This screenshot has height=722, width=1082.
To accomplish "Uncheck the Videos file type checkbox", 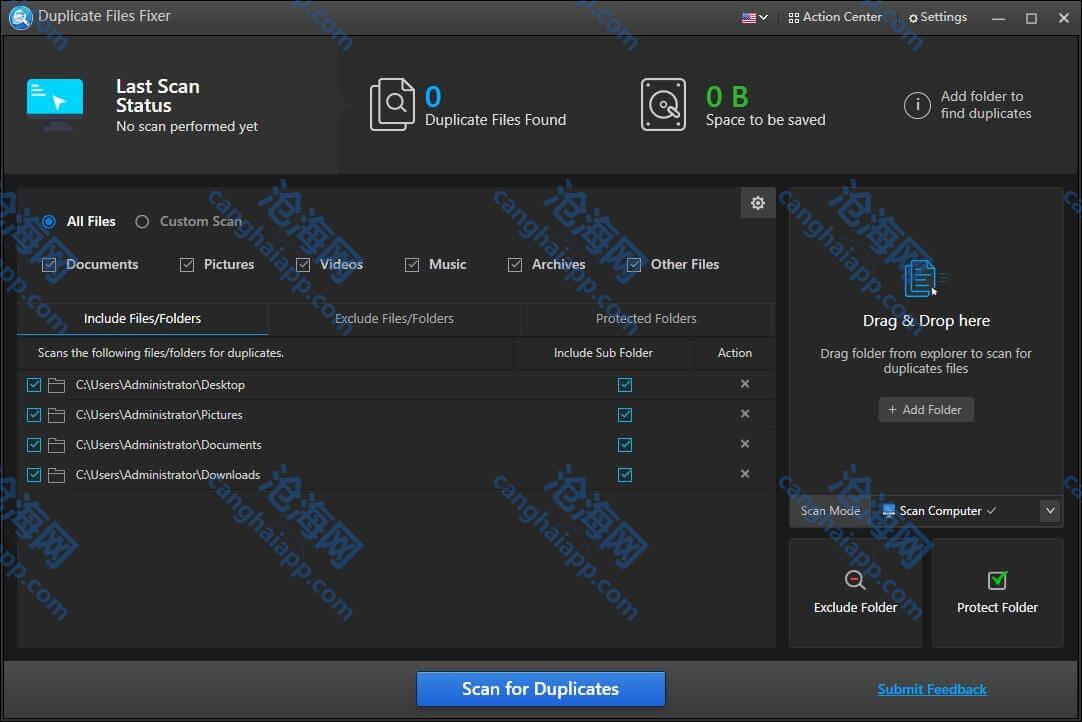I will [303, 265].
